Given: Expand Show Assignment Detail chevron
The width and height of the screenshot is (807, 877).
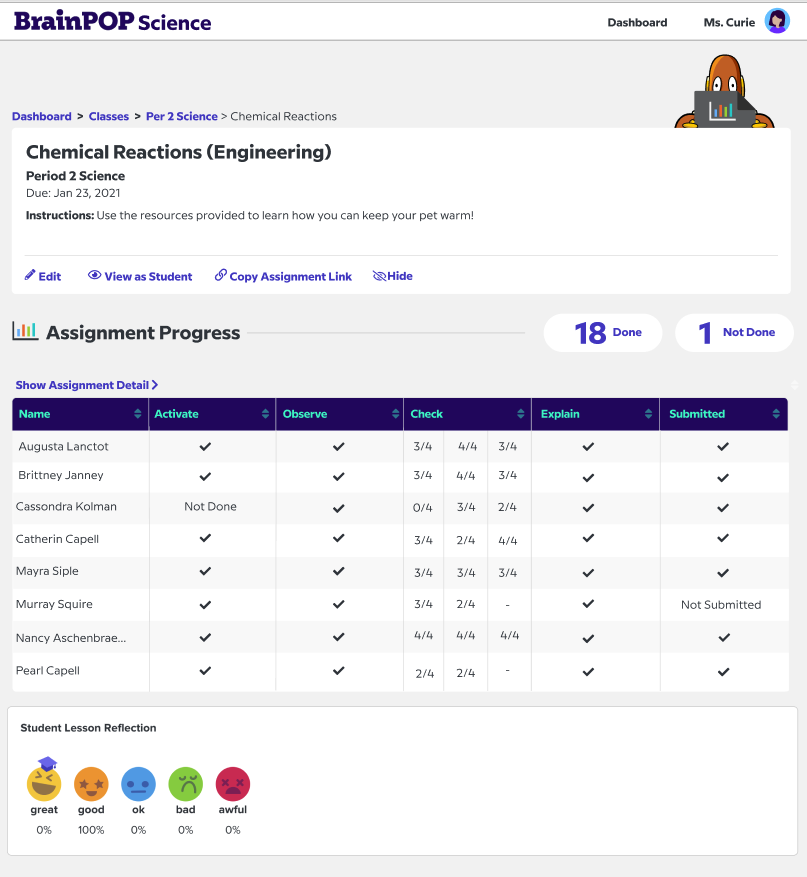Looking at the screenshot, I should pyautogui.click(x=155, y=385).
